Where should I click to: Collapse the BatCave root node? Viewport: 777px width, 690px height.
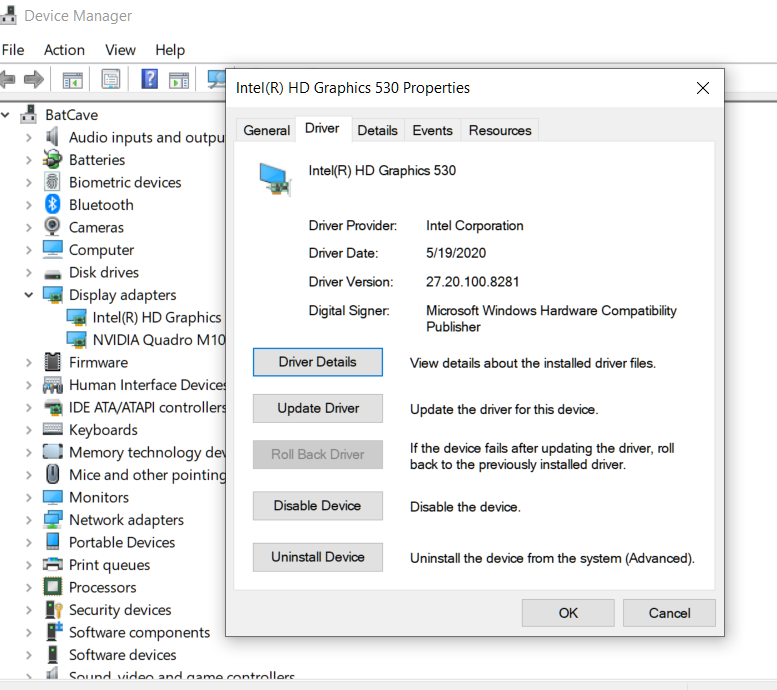tap(5, 115)
